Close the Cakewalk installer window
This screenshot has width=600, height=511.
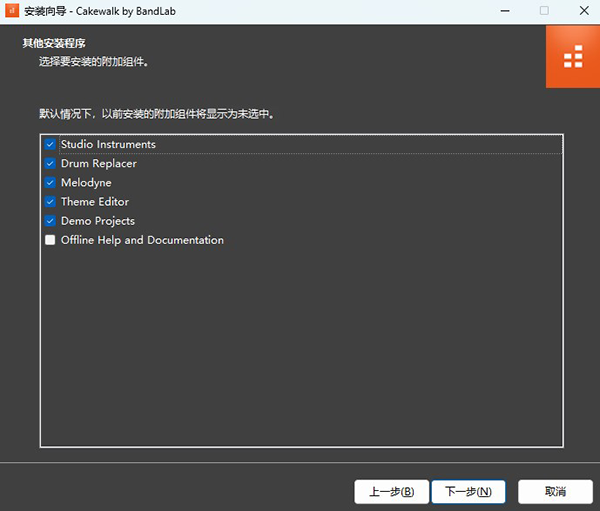pyautogui.click(x=584, y=11)
